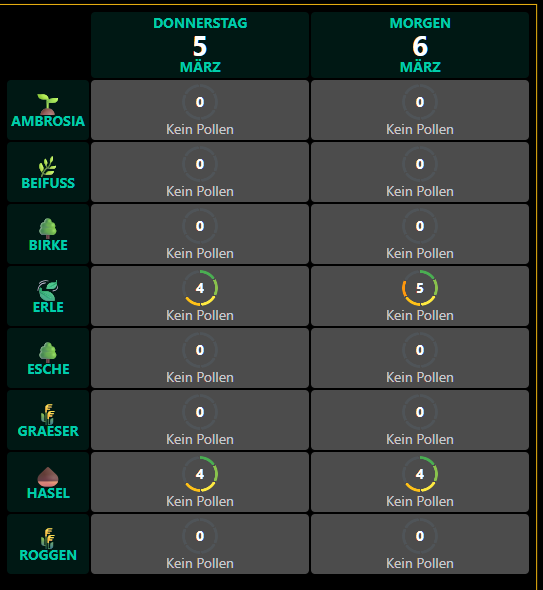
Task: Click Erle gauge showing 4 on Donnerstag
Action: click(x=200, y=288)
